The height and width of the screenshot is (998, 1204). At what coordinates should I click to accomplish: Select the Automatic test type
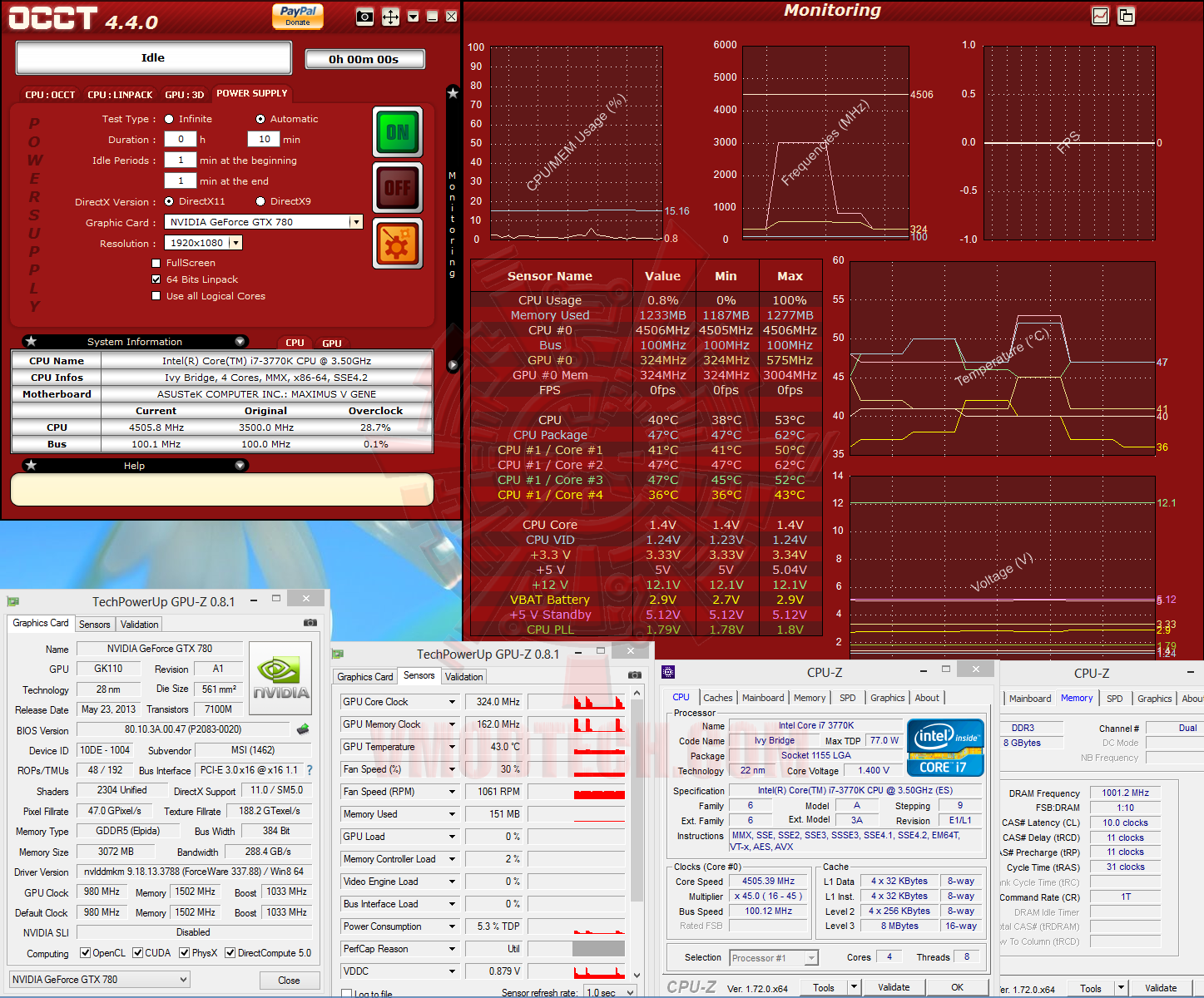[260, 119]
